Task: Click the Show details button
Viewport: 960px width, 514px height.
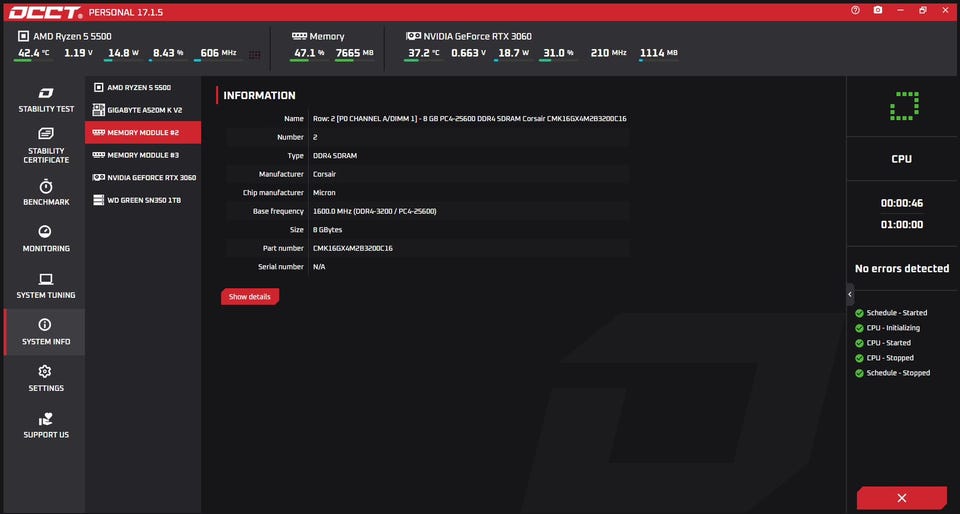Action: (250, 297)
